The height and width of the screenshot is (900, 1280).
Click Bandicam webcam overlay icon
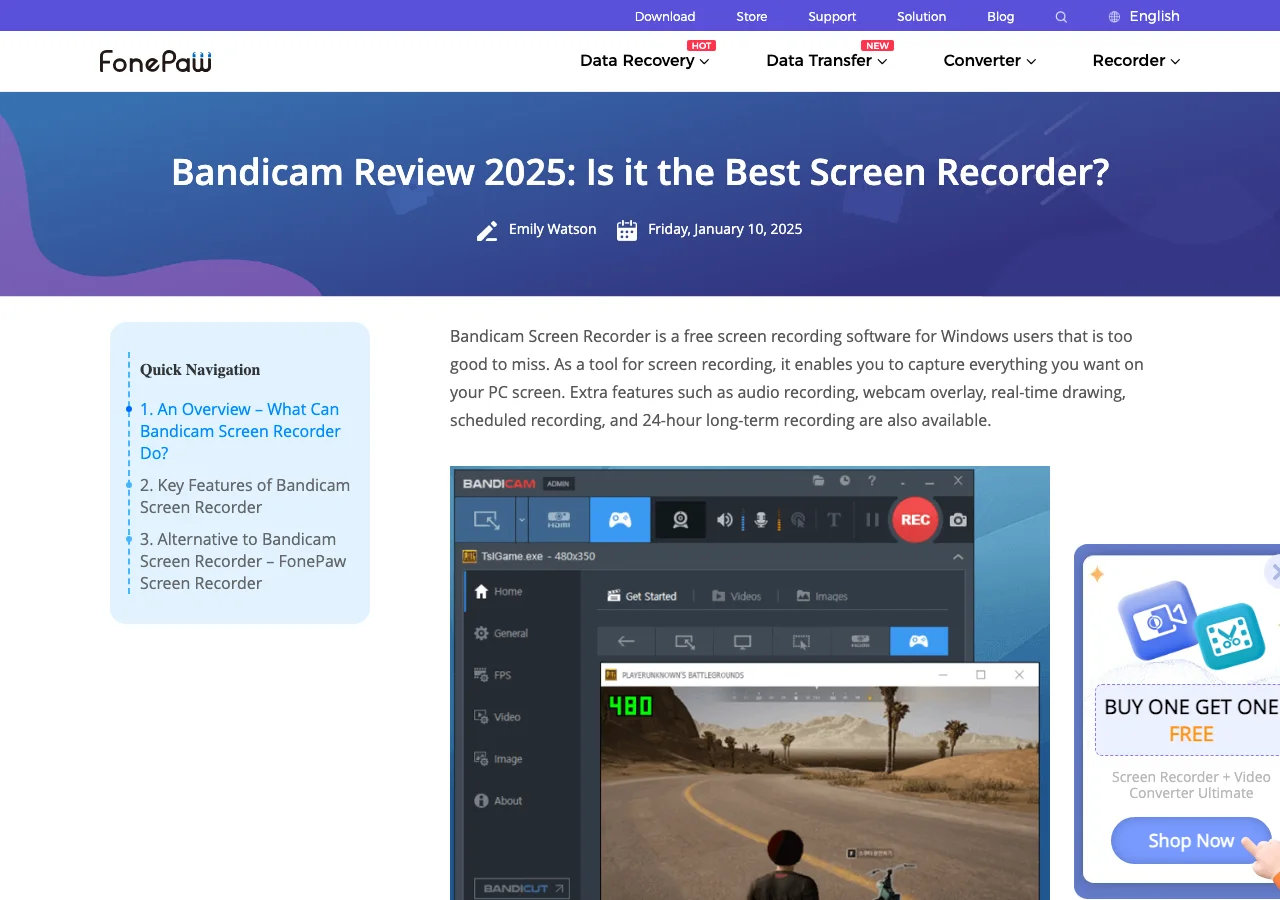click(x=680, y=520)
